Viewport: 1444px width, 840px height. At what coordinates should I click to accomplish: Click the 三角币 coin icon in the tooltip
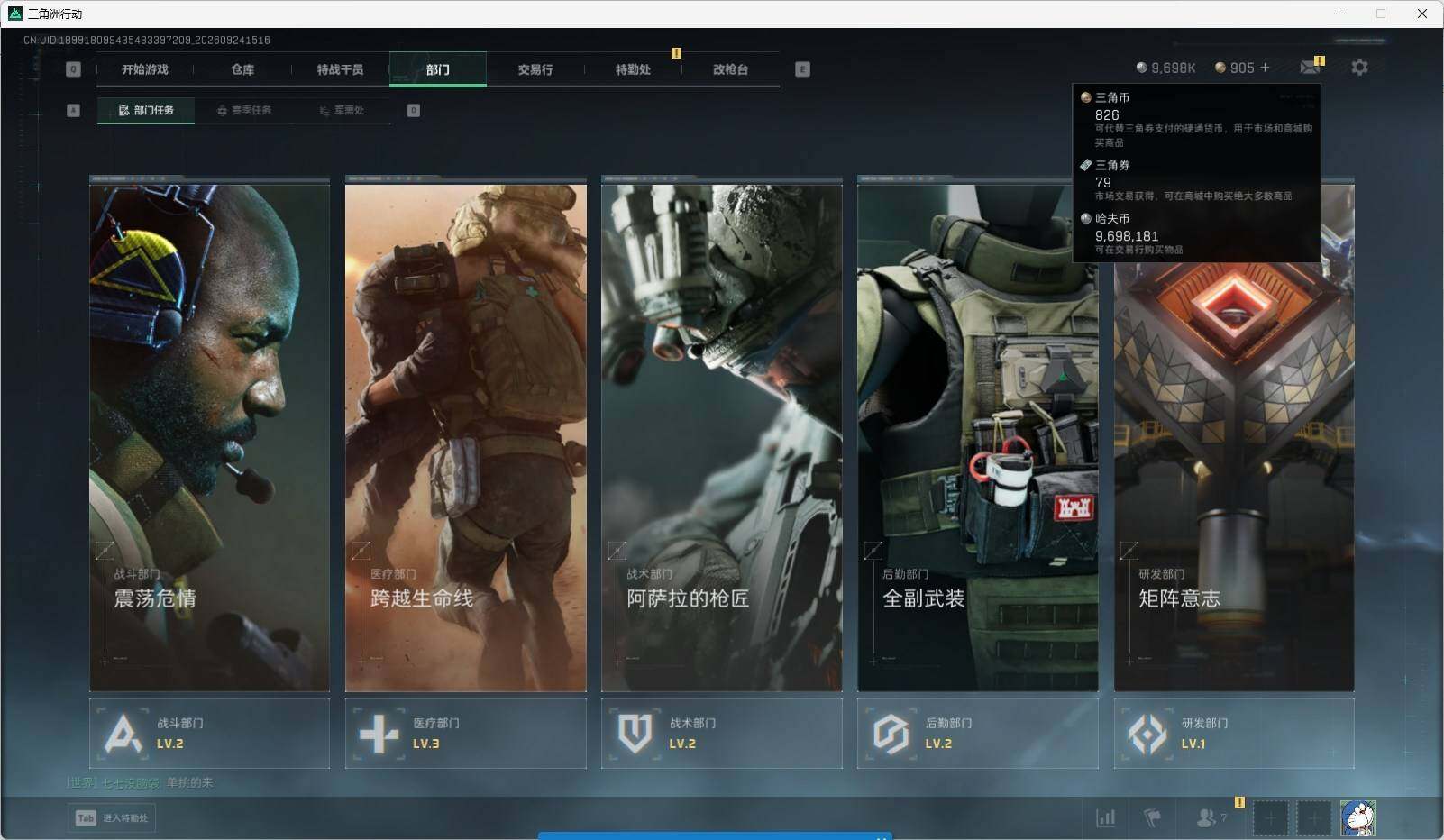pos(1086,97)
